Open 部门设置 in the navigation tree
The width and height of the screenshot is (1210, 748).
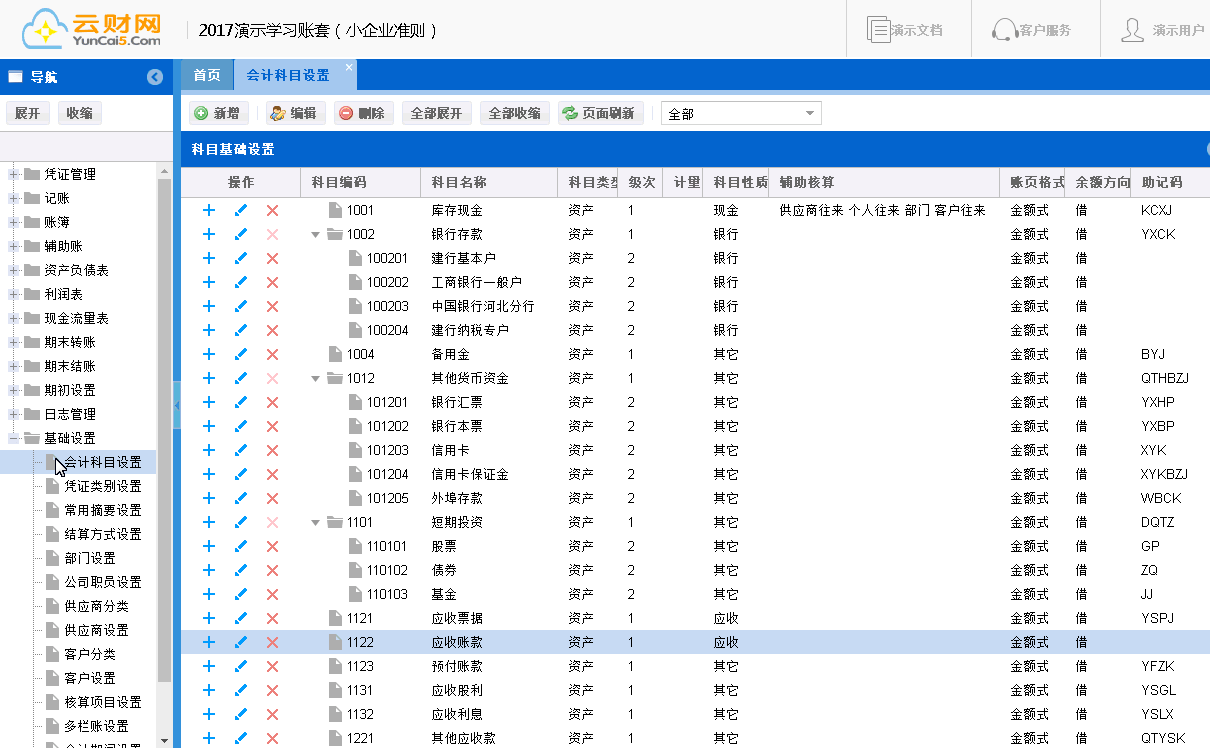pos(90,558)
